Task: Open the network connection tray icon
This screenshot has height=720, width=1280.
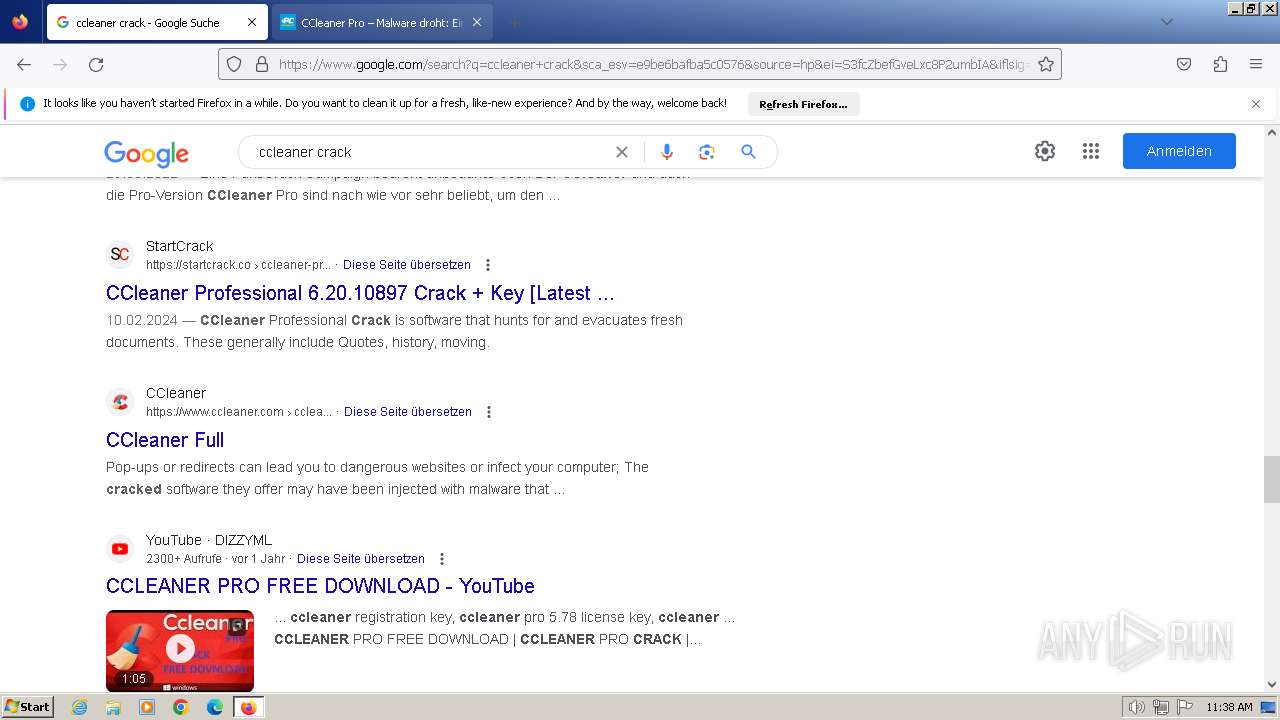Action: click(1160, 707)
